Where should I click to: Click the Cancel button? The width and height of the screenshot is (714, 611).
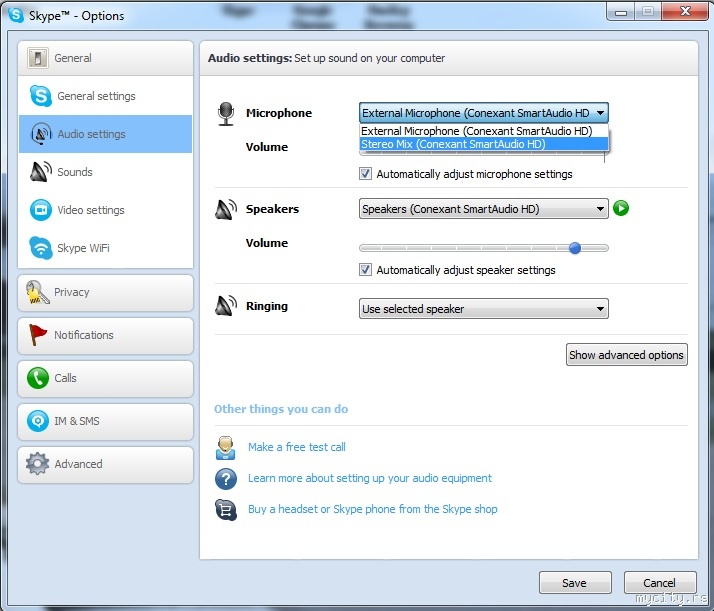coord(660,583)
